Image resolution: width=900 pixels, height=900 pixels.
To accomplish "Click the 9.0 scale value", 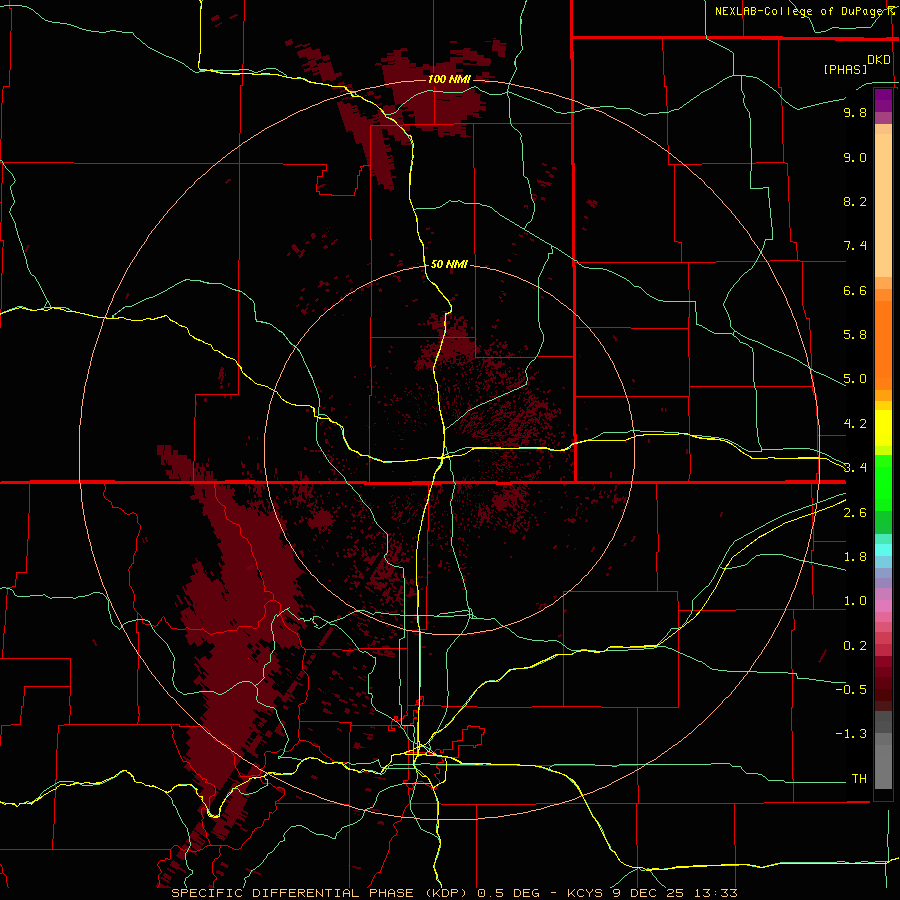I will (x=855, y=157).
